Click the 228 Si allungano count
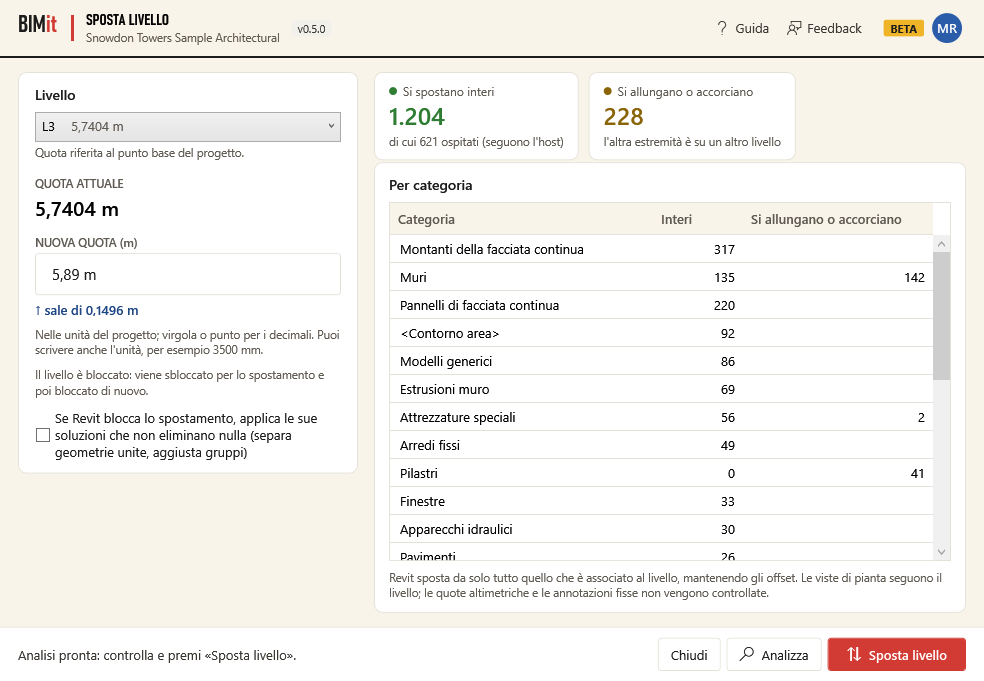Viewport: 984px width, 681px height. click(623, 117)
